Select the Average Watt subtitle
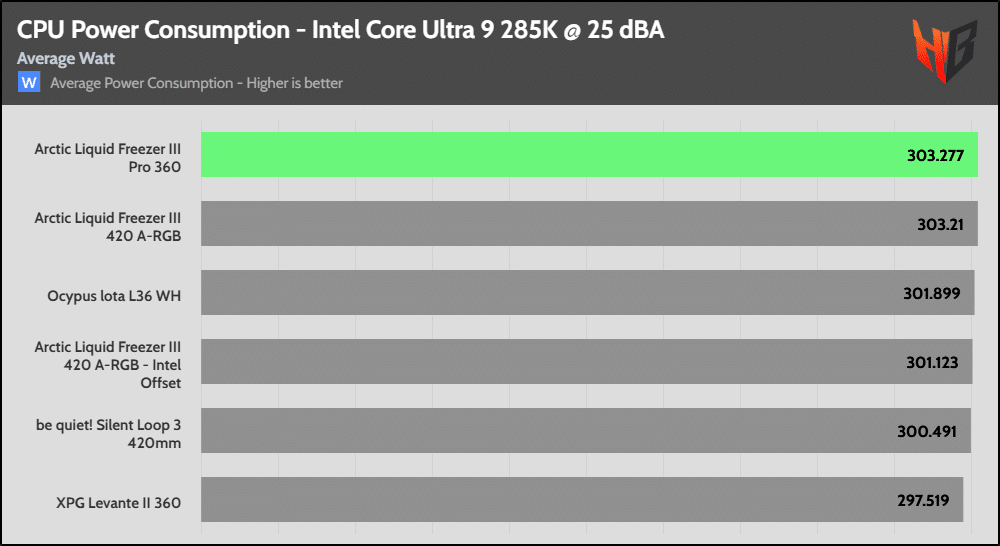 tap(66, 59)
